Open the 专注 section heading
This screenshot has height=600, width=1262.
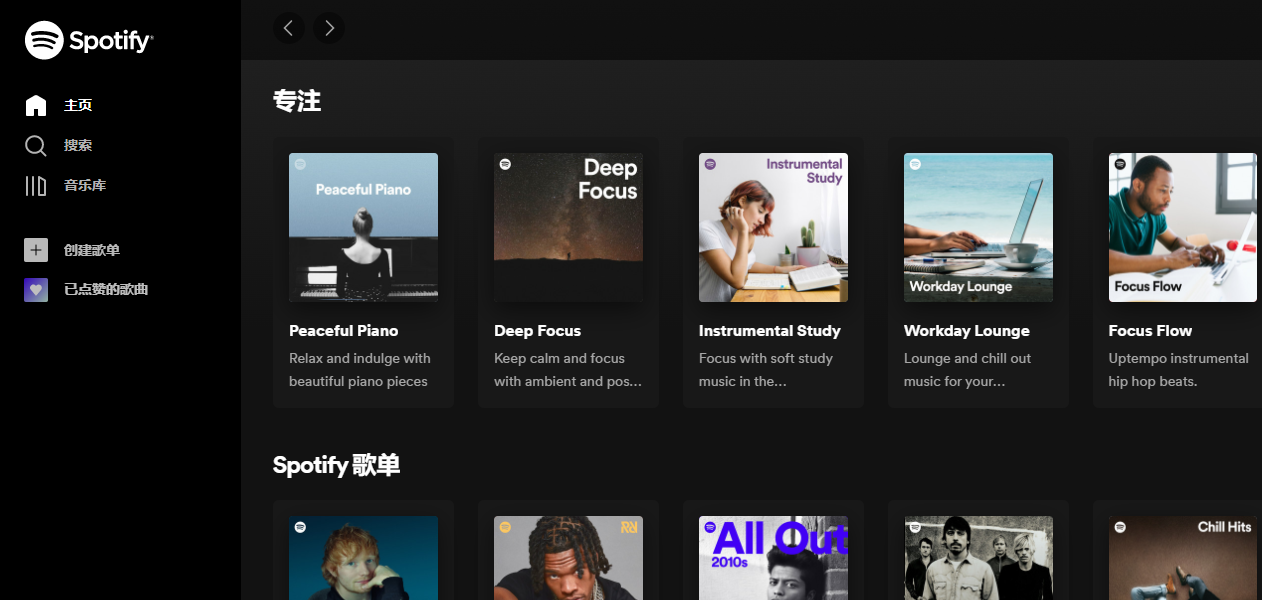click(x=297, y=100)
